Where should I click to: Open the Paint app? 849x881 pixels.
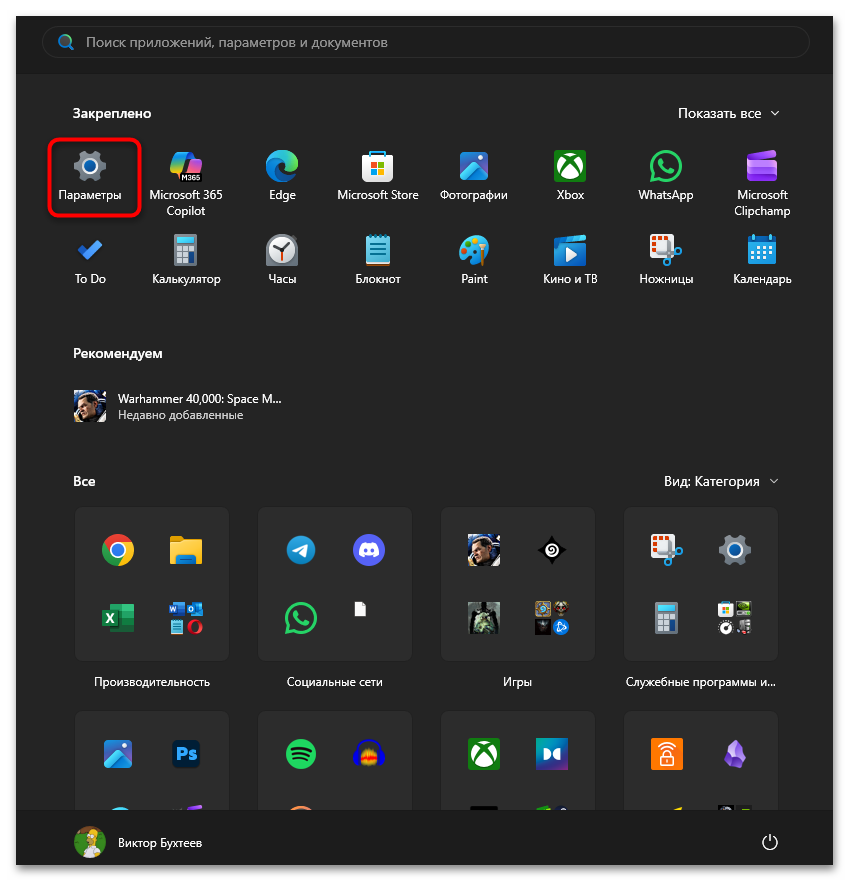(474, 259)
